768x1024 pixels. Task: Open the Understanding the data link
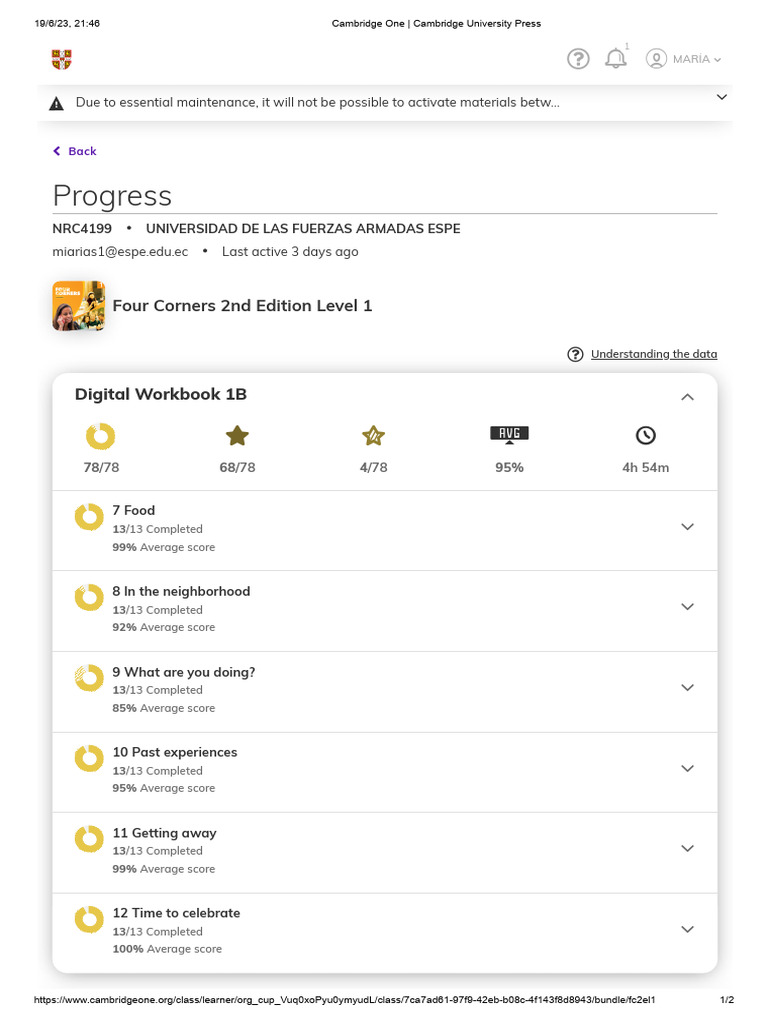(653, 354)
